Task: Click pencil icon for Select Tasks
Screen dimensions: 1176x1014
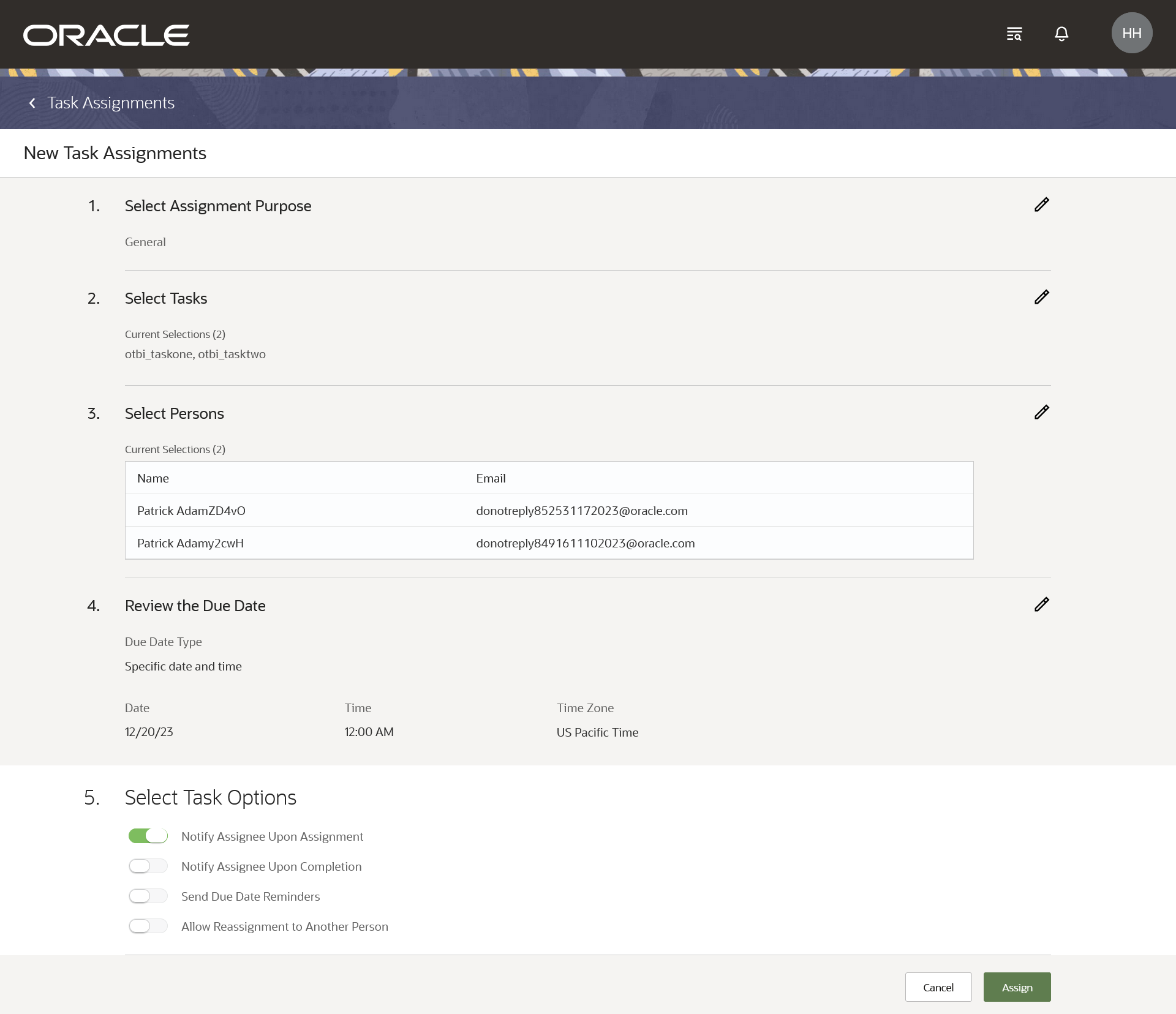Action: (1041, 297)
